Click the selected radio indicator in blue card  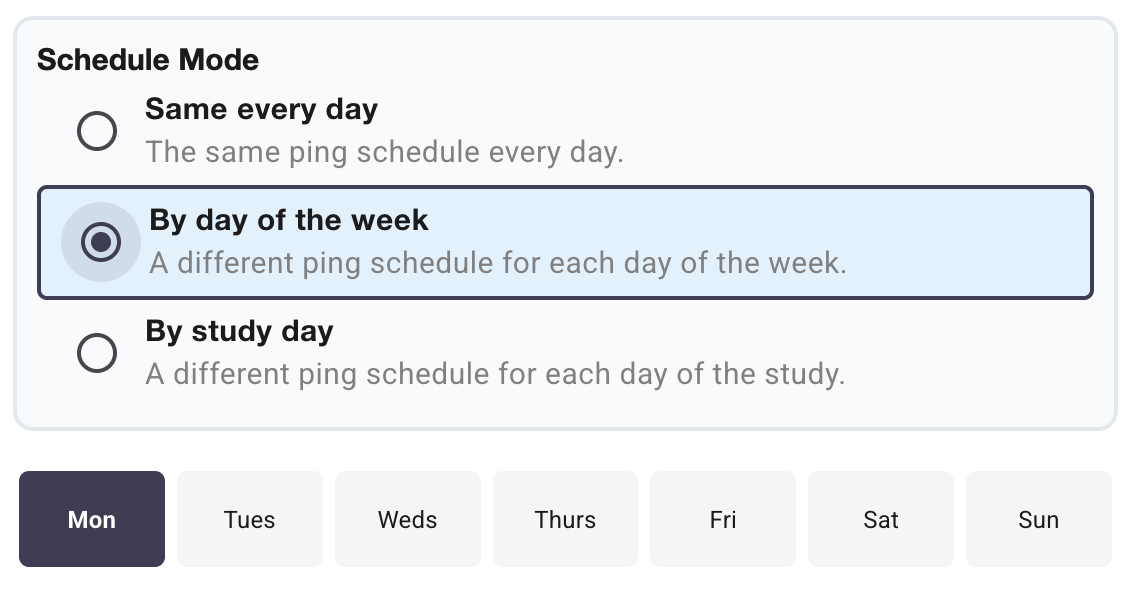(99, 241)
